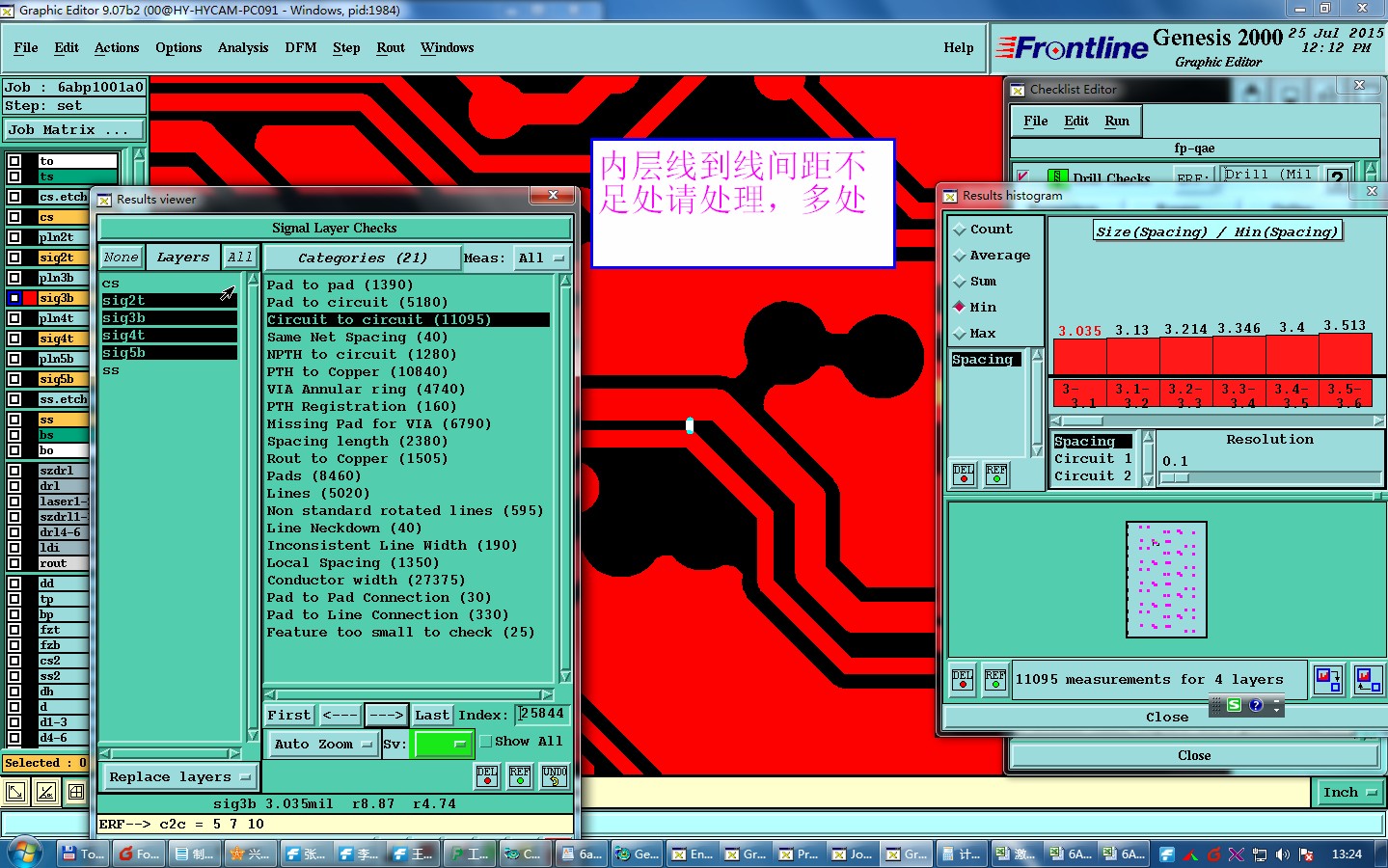This screenshot has height=868, width=1388.
Task: Click REF icon beside the measurements text
Action: (995, 680)
